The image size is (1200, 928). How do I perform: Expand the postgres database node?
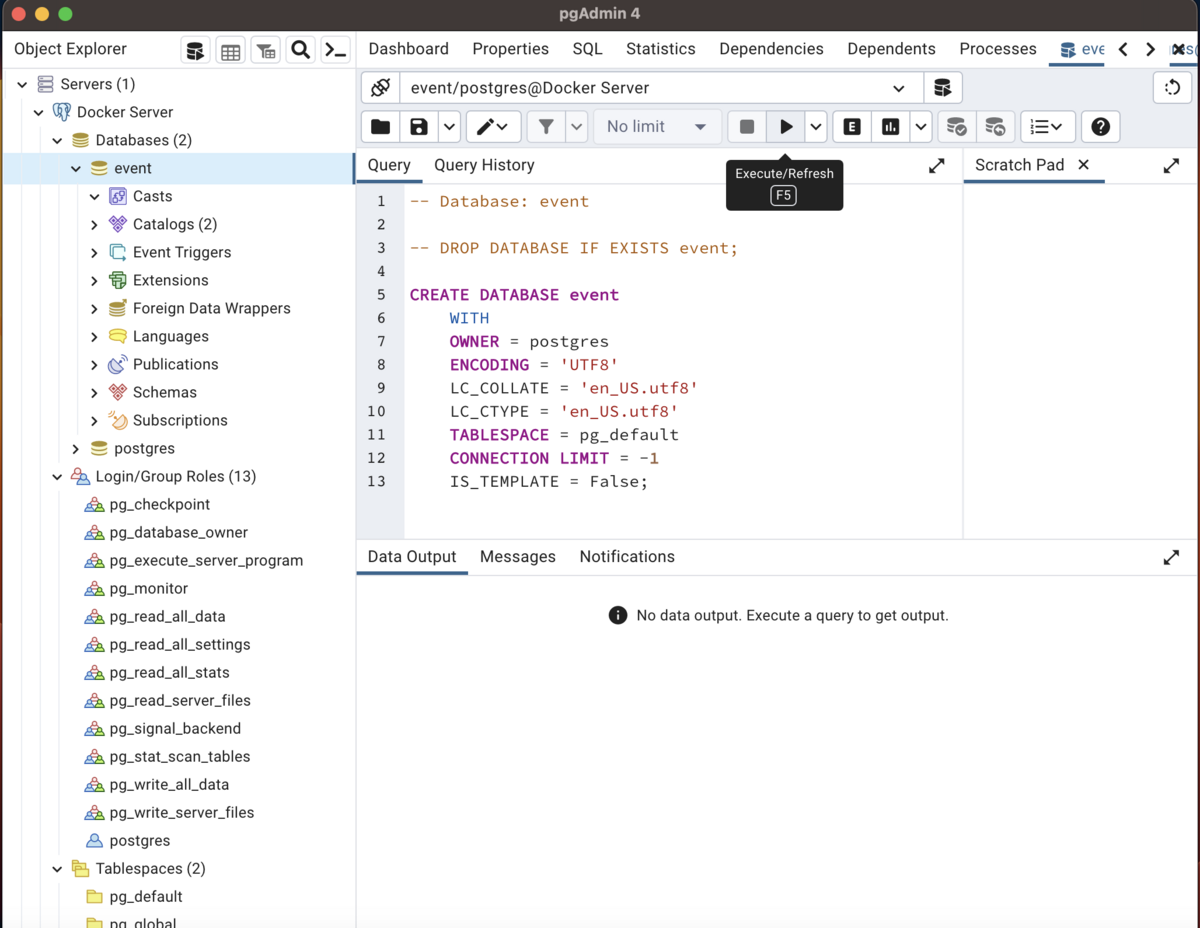pos(76,449)
